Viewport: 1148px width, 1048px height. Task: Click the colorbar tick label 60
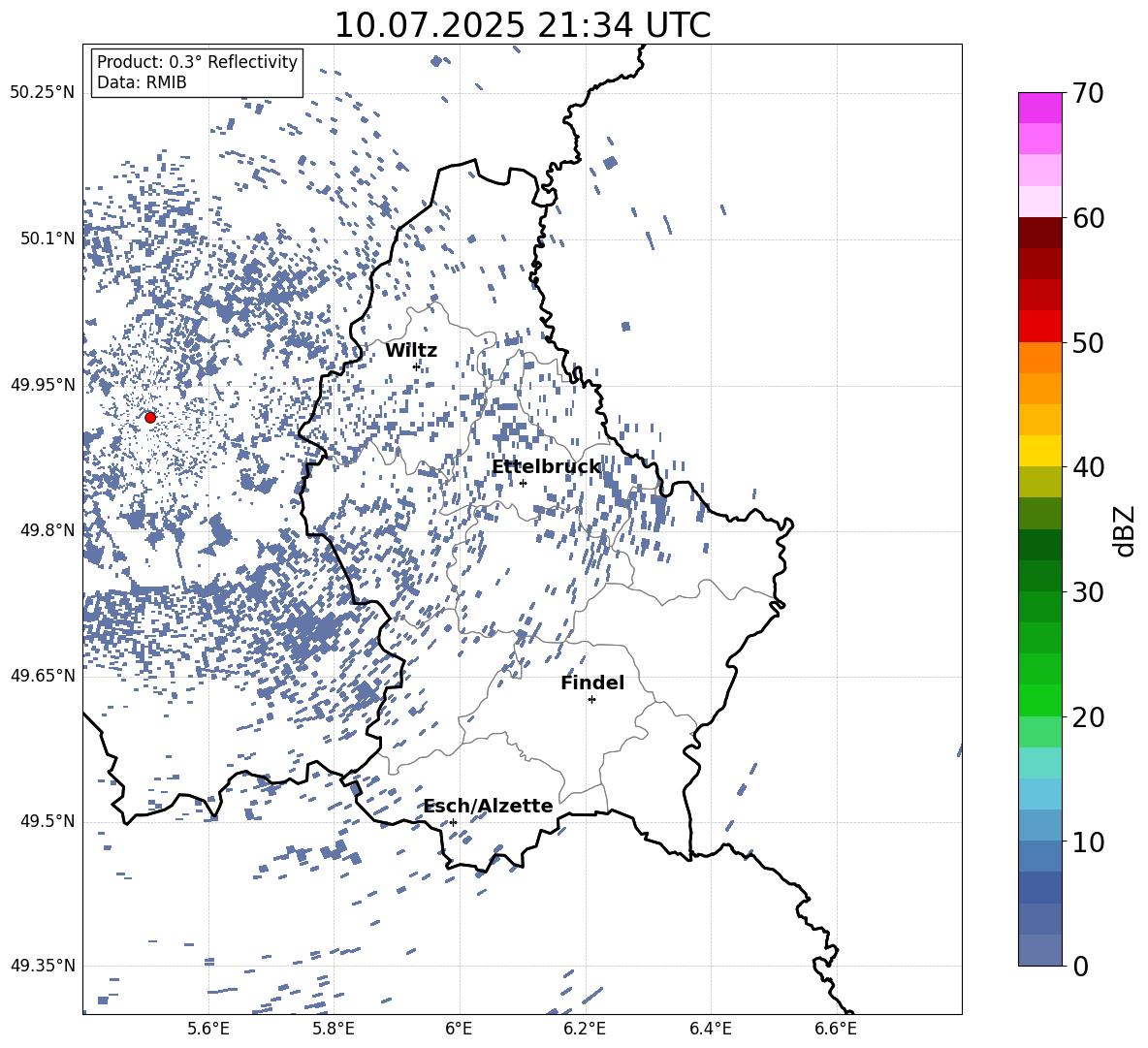point(1088,218)
